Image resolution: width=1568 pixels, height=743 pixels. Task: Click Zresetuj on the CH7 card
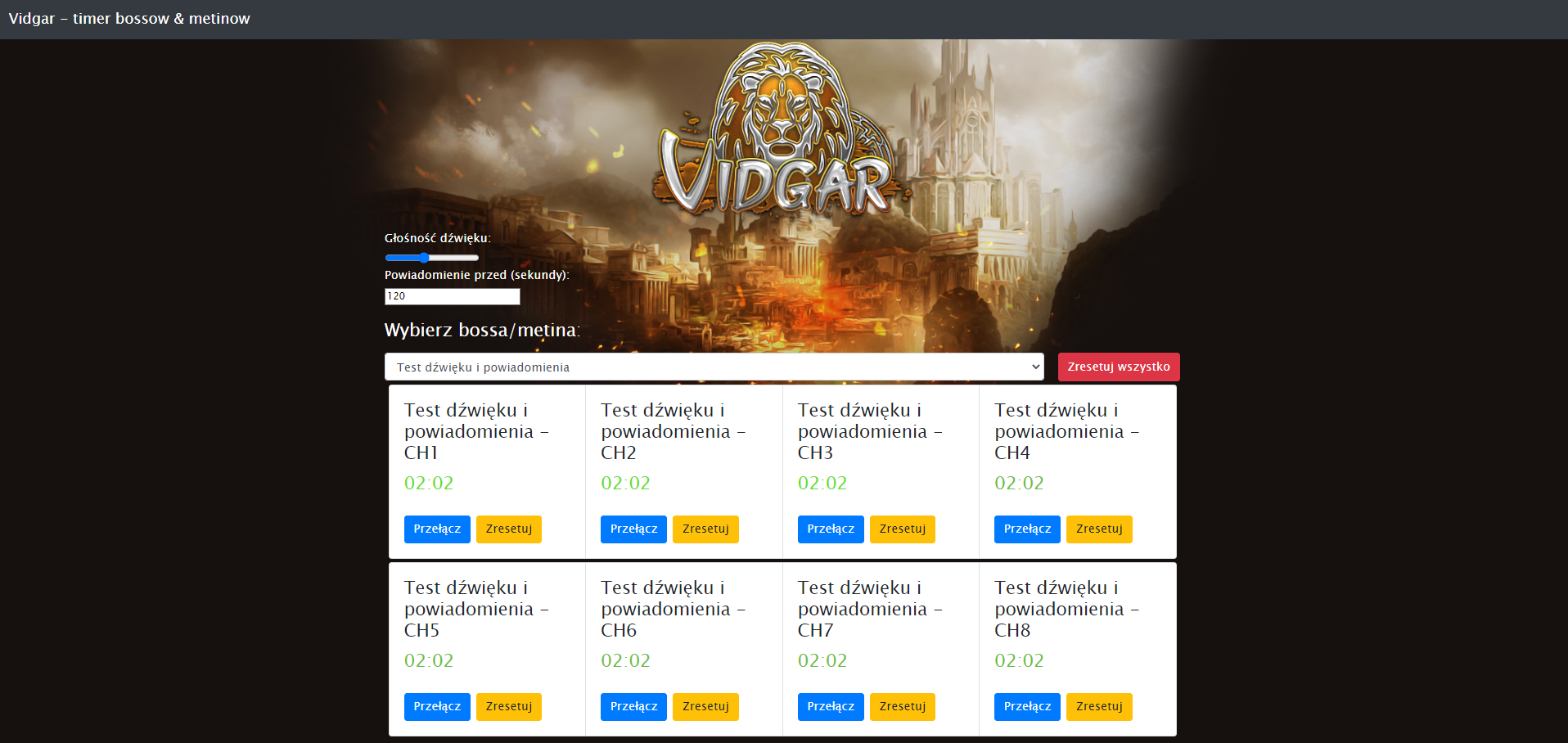pyautogui.click(x=903, y=707)
